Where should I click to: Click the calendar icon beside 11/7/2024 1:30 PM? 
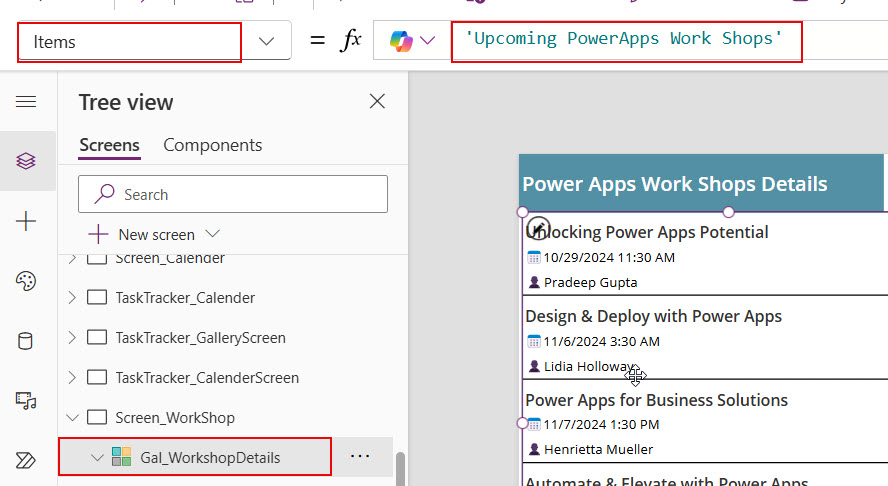pos(533,424)
